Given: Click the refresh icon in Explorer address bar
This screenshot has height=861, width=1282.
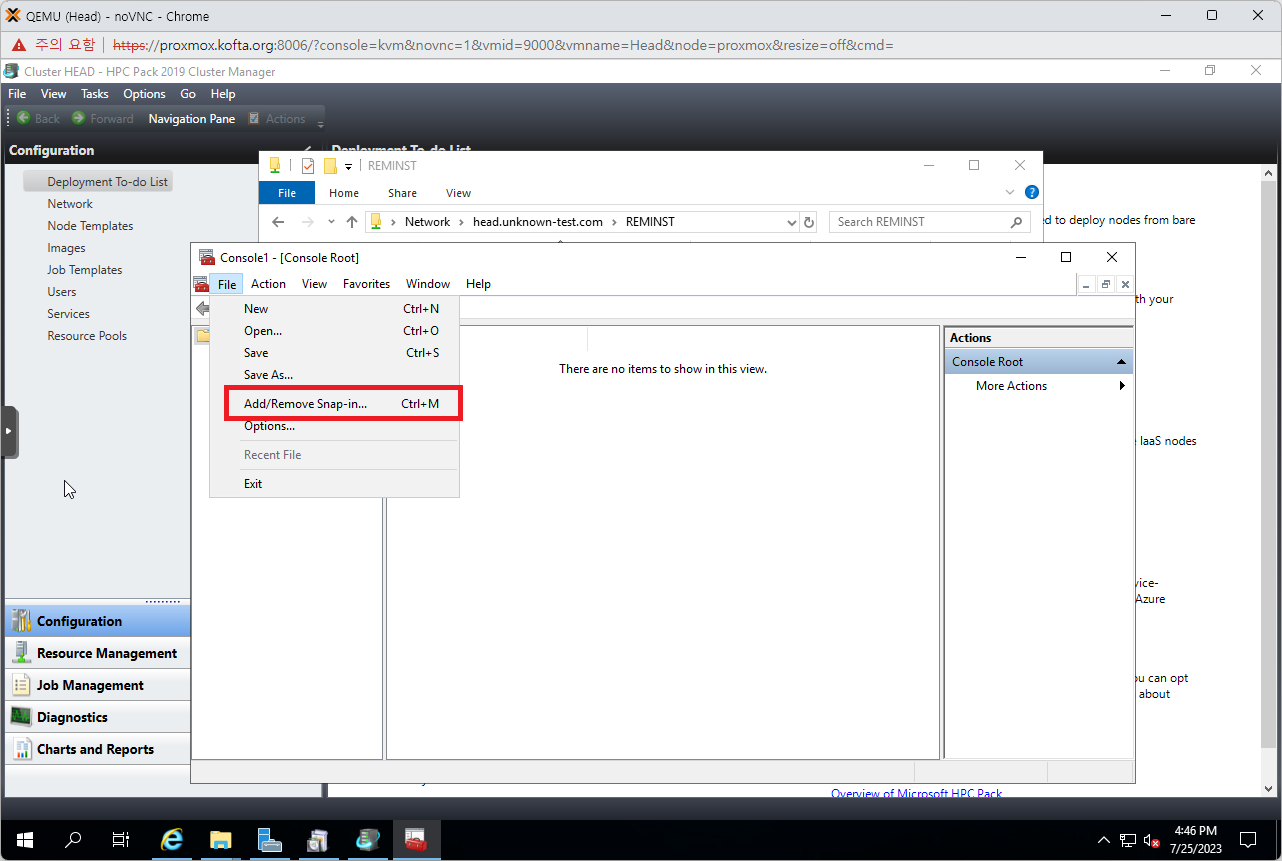Looking at the screenshot, I should coord(809,222).
